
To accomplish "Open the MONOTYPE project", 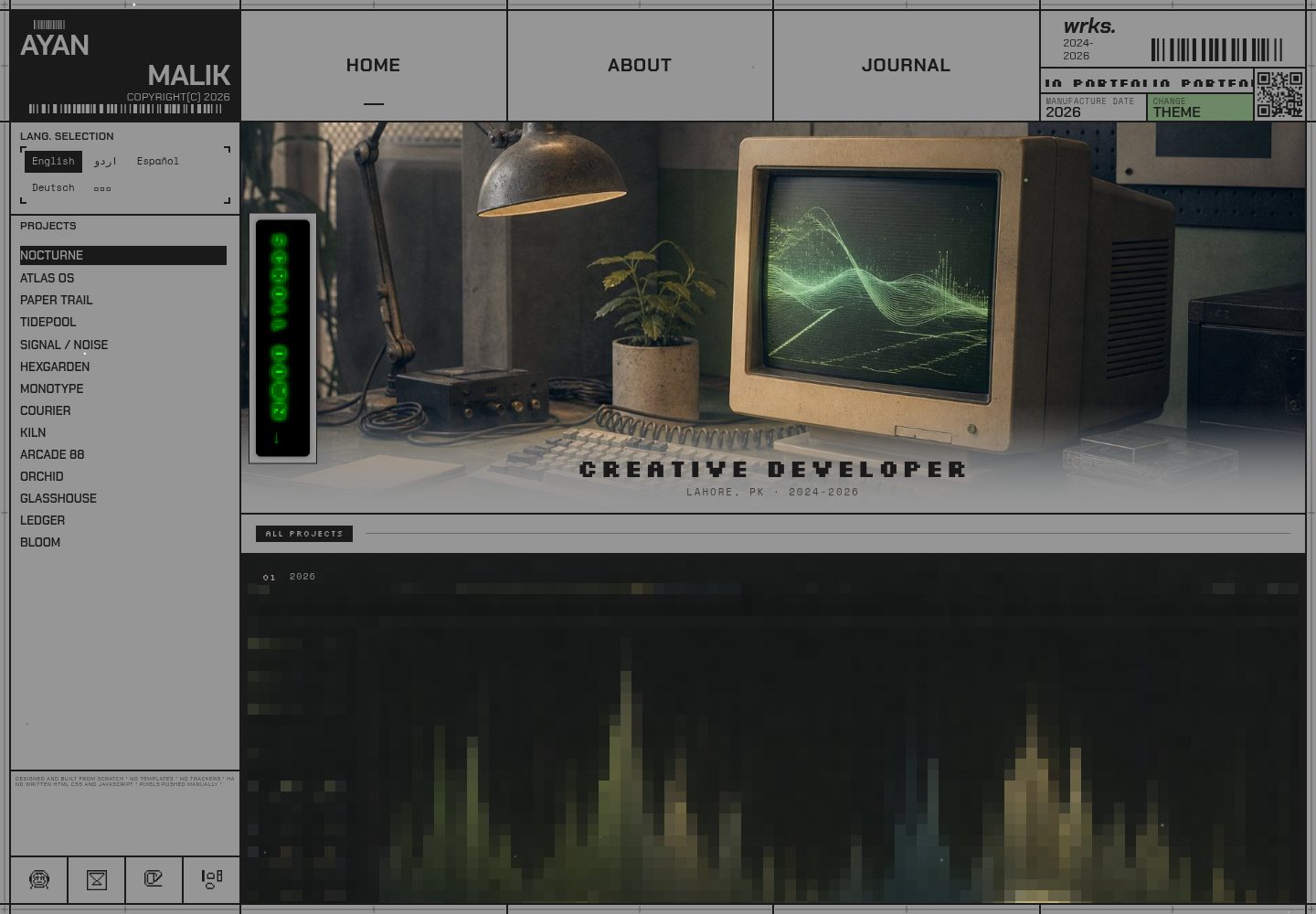I will click(x=52, y=388).
